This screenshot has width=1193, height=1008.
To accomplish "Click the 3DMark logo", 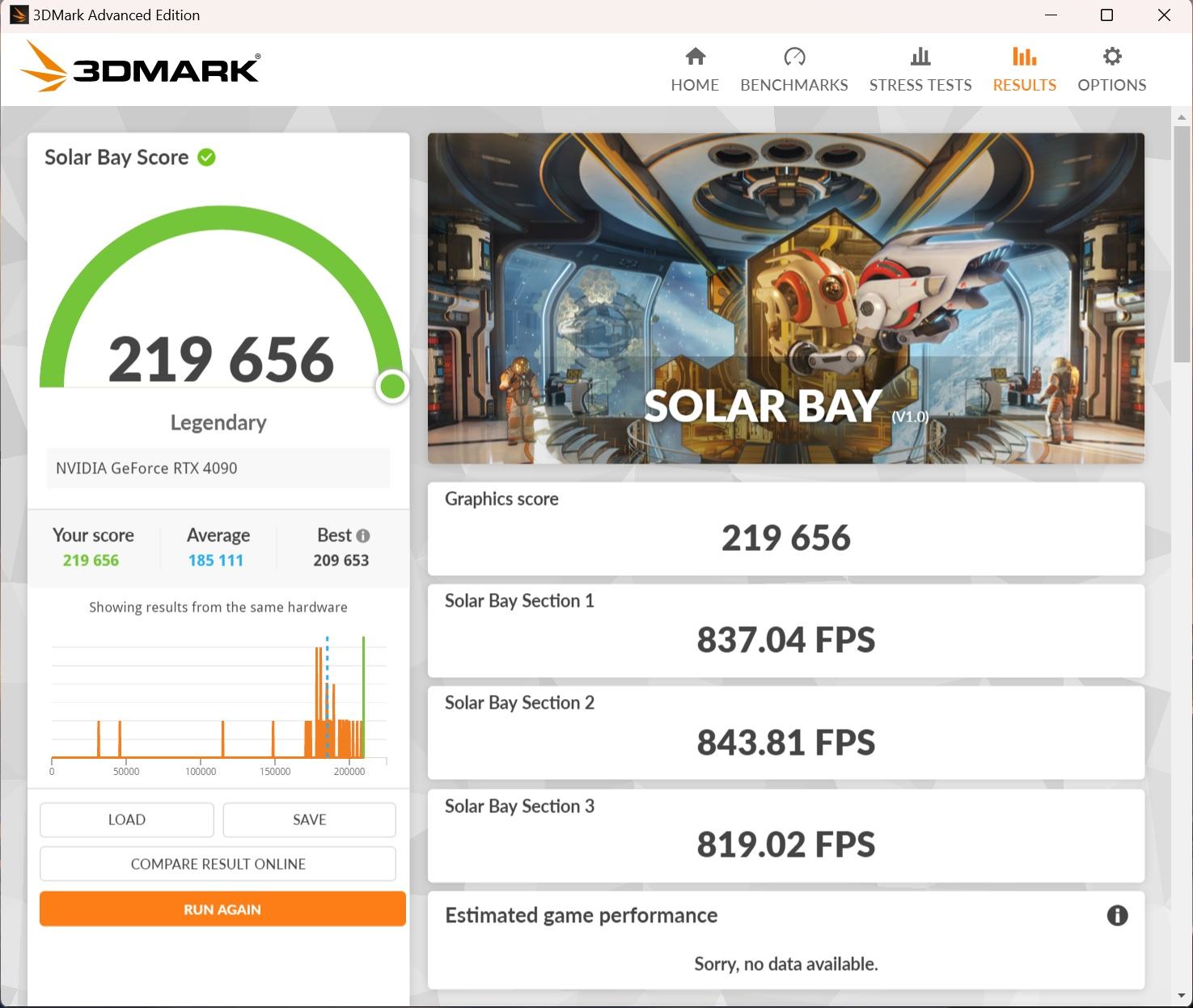I will tap(140, 66).
